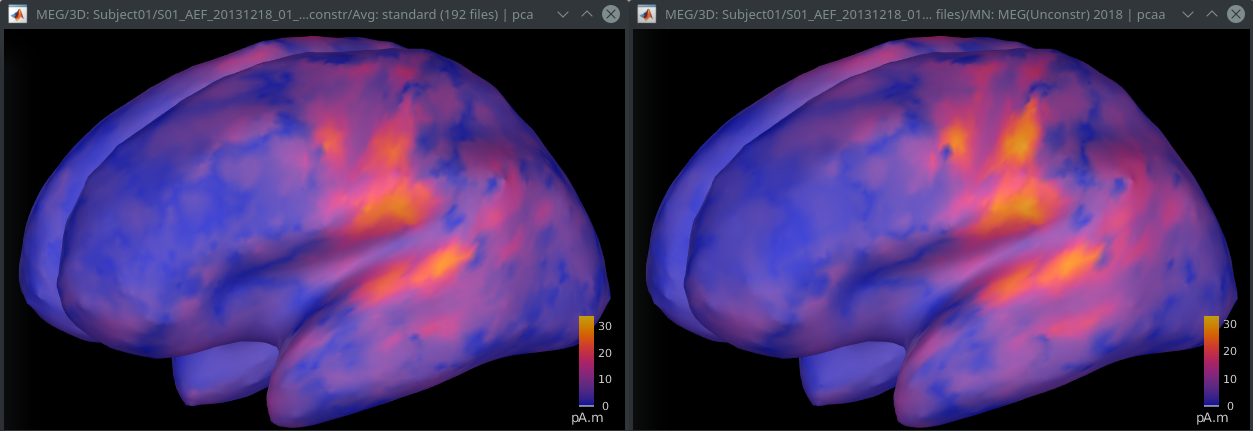Click the pA.m unit label, right window
The image size is (1253, 431).
[x=1213, y=417]
